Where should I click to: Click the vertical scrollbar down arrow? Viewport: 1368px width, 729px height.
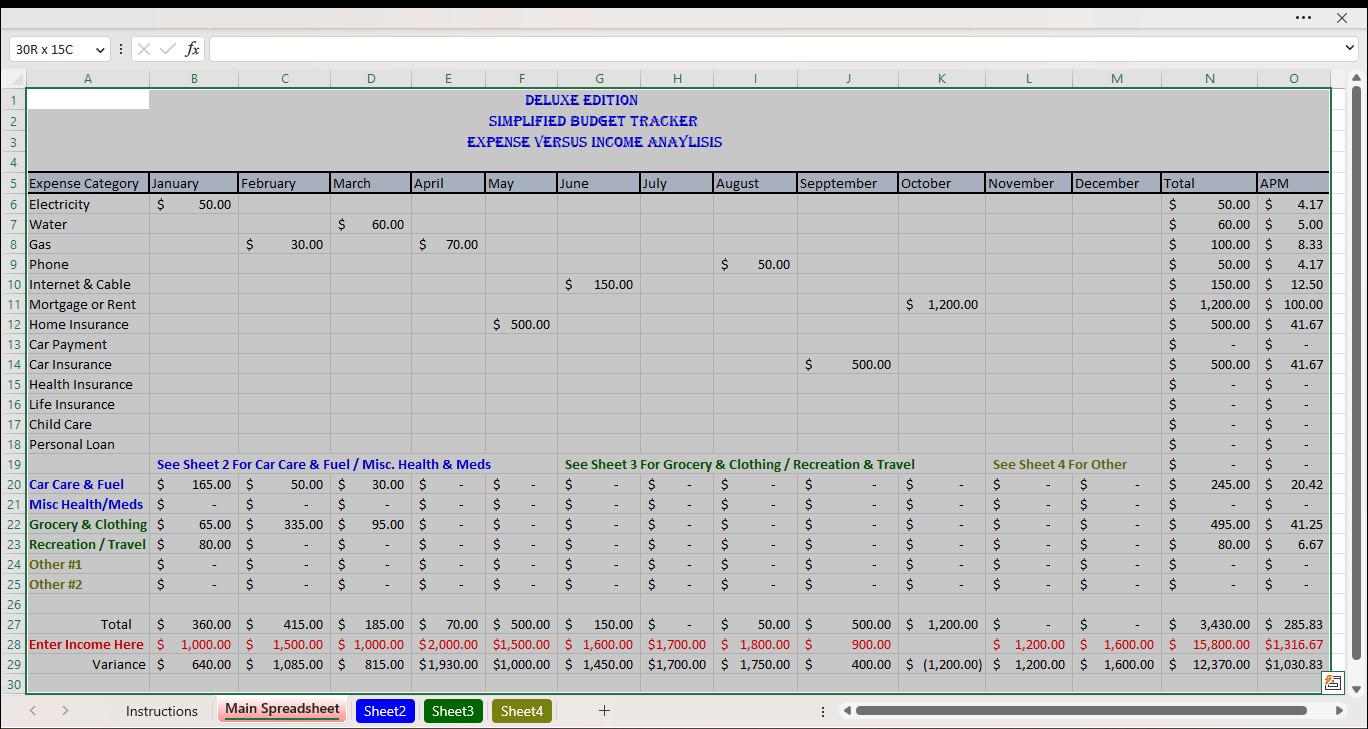click(1357, 688)
